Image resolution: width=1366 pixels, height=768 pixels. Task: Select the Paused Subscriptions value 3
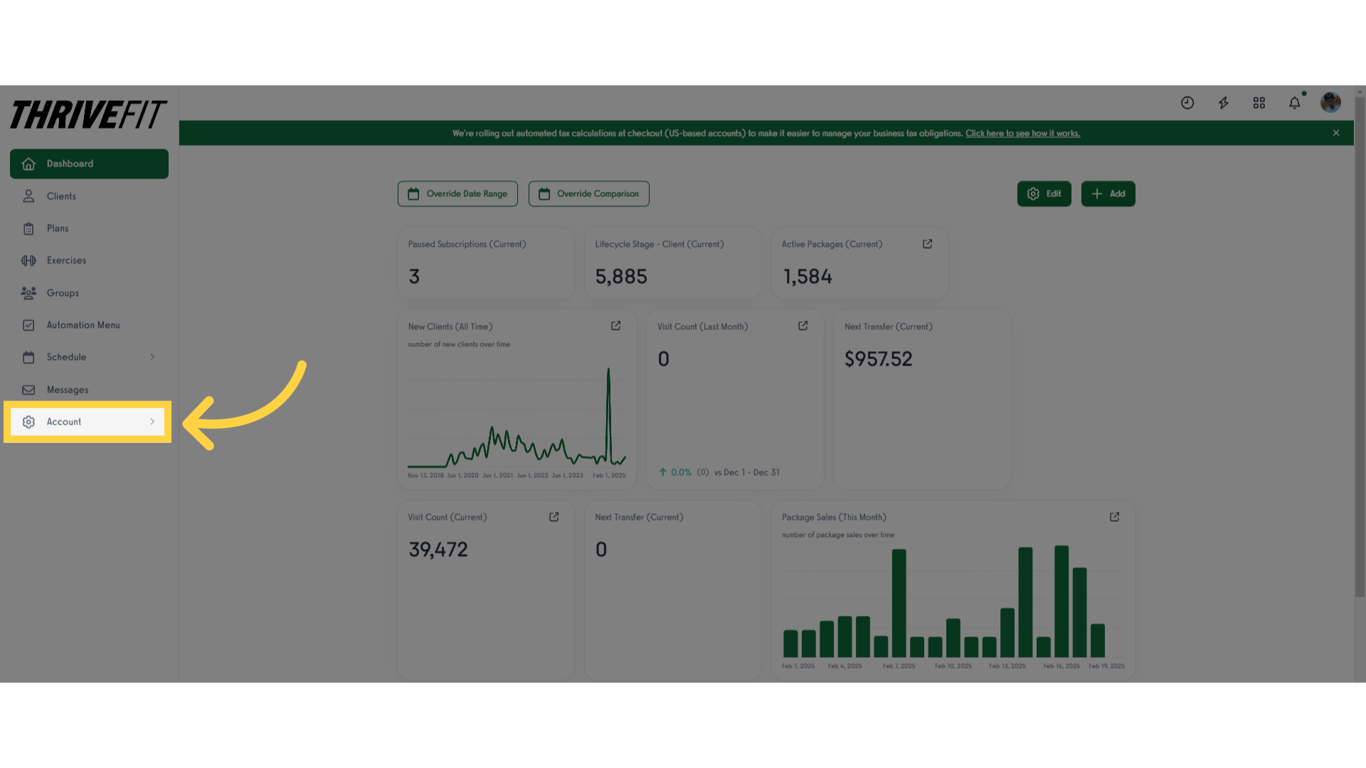click(414, 277)
